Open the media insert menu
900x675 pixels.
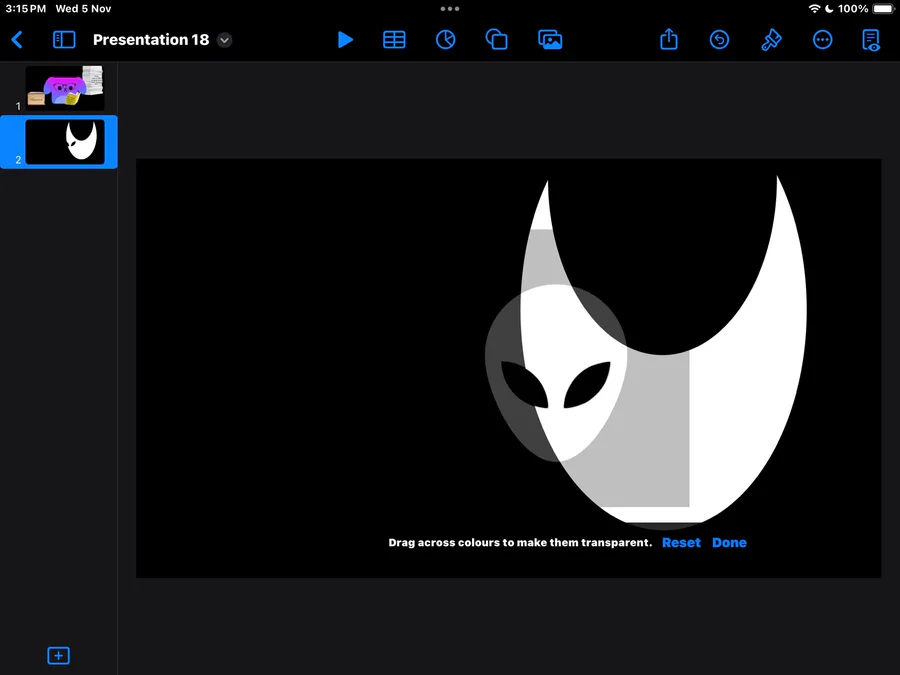[550, 40]
